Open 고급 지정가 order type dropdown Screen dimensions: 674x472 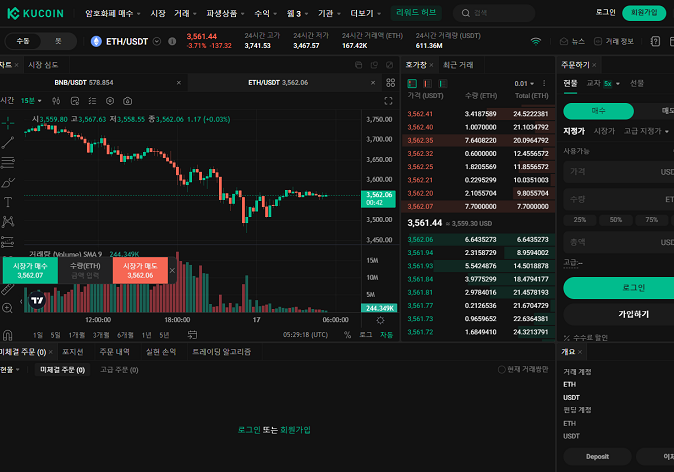[646, 131]
